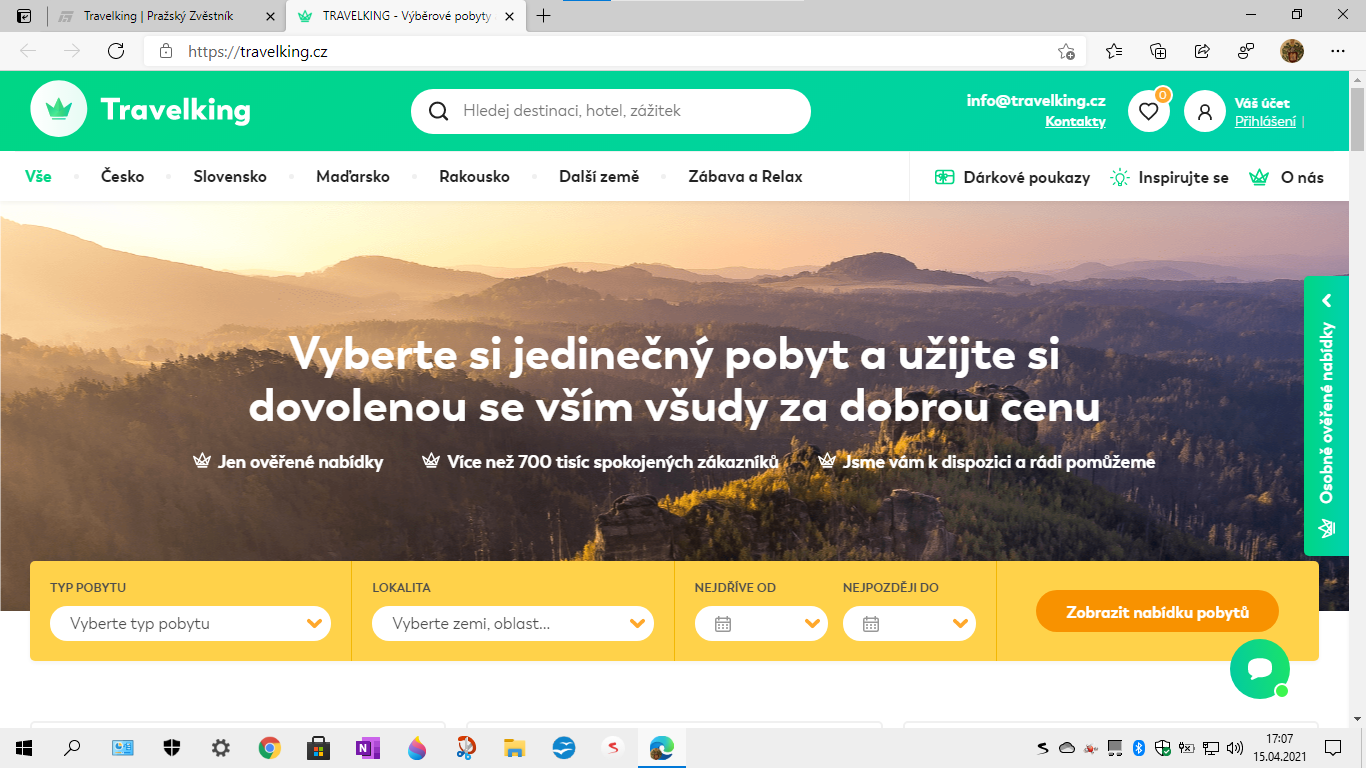Open the calendar icon under Nejpozději do
Viewport: 1366px width, 768px height.
(869, 623)
